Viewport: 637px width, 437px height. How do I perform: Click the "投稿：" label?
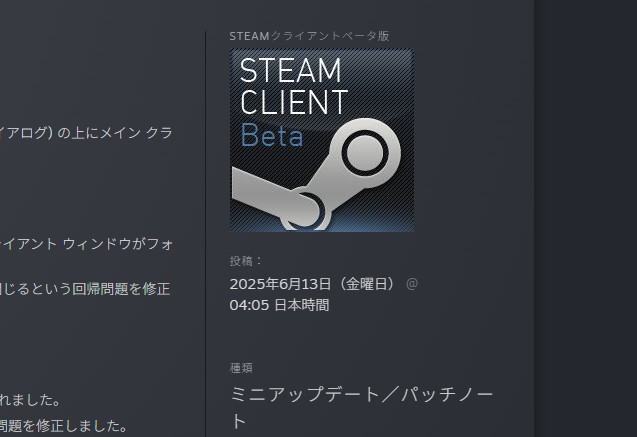tap(246, 261)
